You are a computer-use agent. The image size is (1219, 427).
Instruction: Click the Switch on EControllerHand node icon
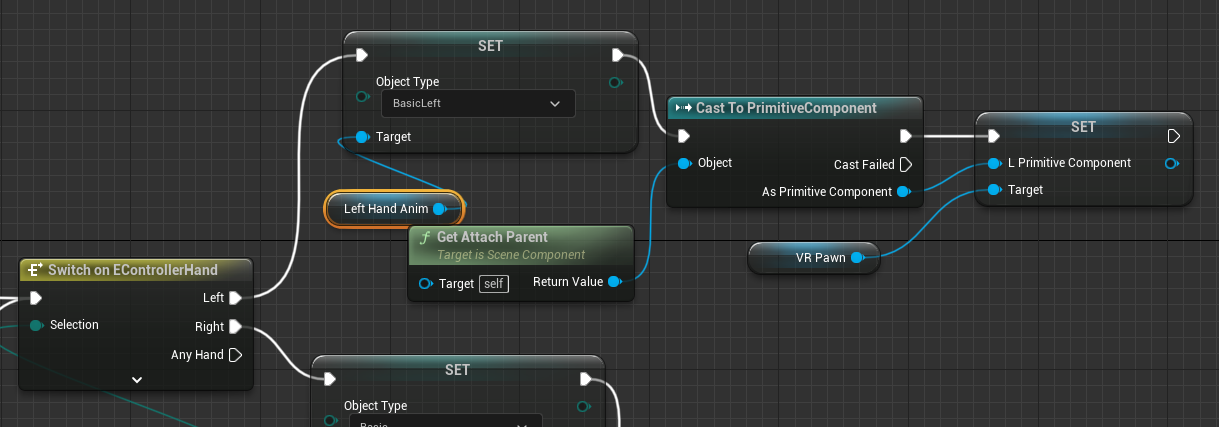coord(35,270)
